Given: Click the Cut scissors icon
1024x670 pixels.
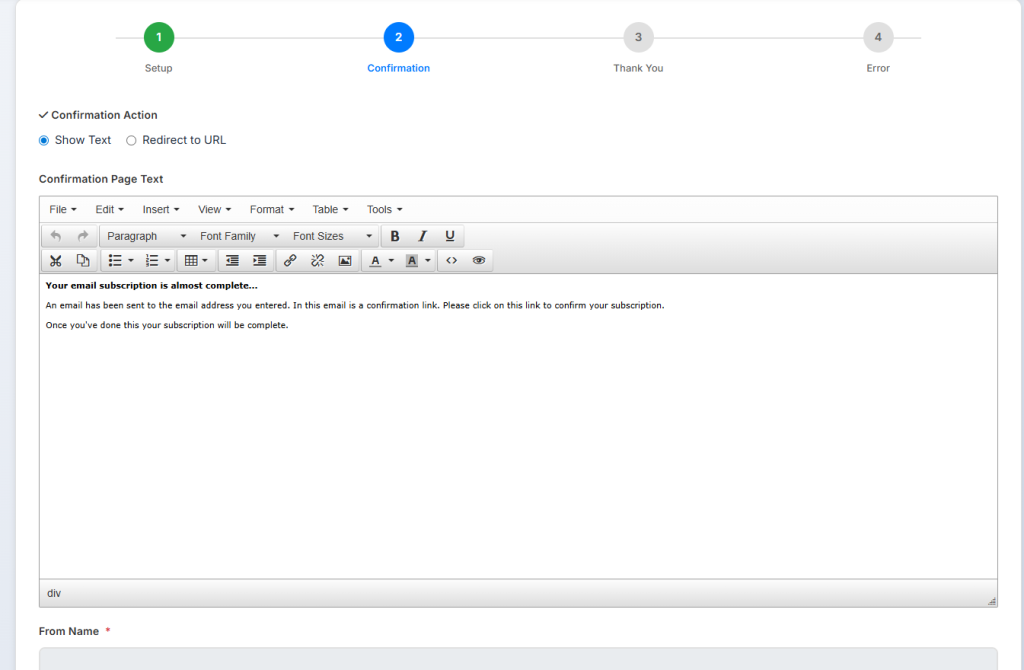Looking at the screenshot, I should (55, 261).
